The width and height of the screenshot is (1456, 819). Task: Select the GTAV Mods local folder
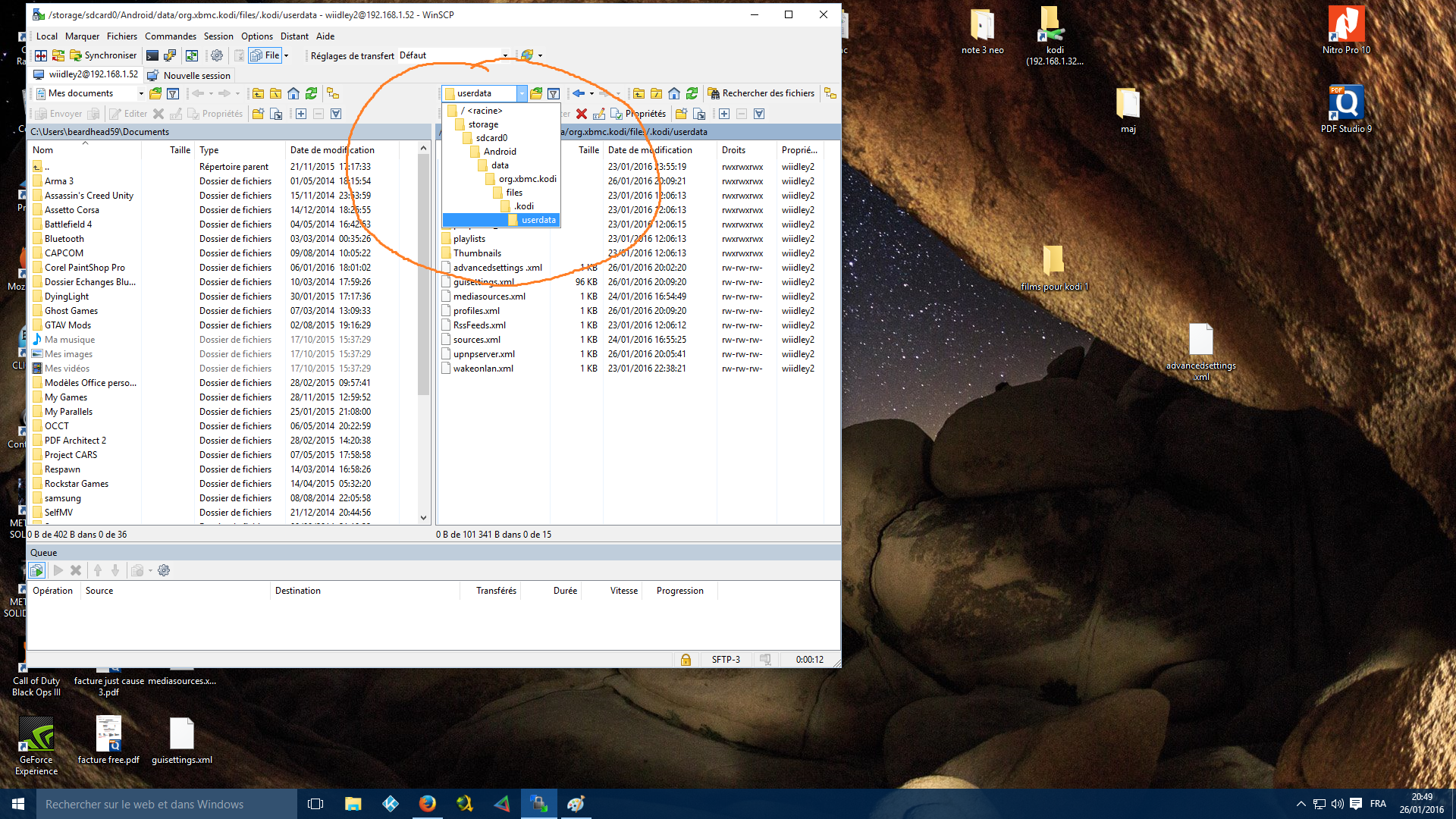[67, 325]
